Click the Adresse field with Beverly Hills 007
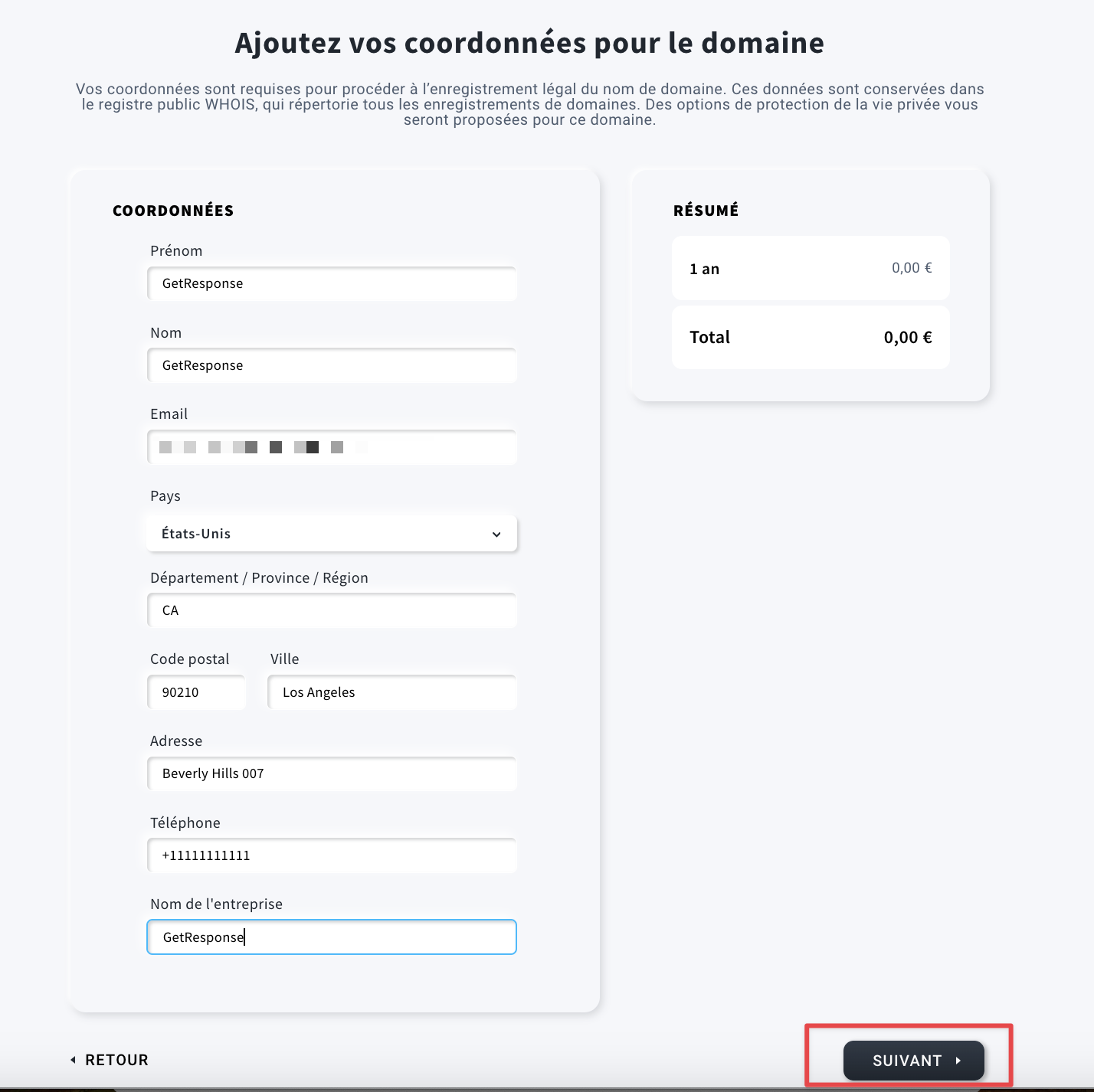 pos(332,773)
